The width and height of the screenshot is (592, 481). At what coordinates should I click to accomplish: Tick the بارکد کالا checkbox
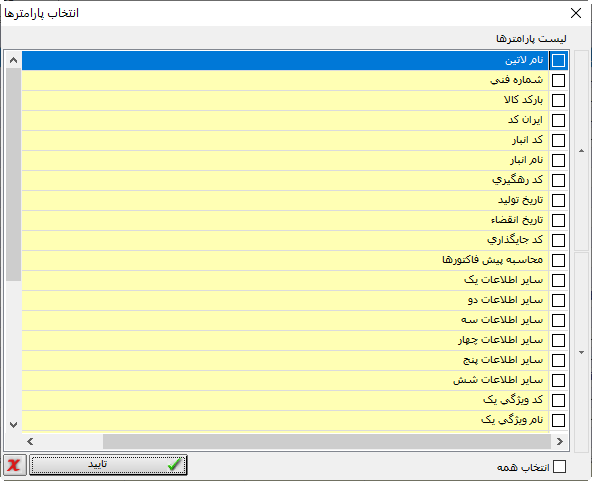(x=558, y=100)
